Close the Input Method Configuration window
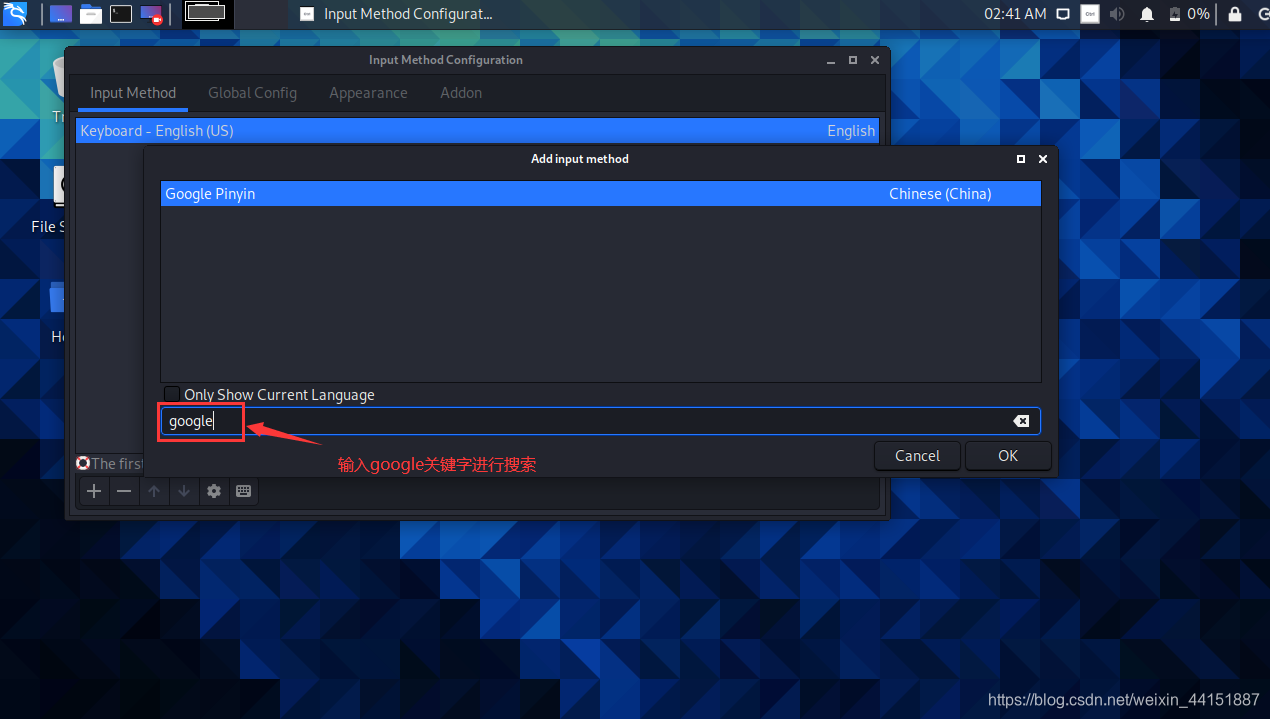This screenshot has width=1270, height=719. coord(875,60)
